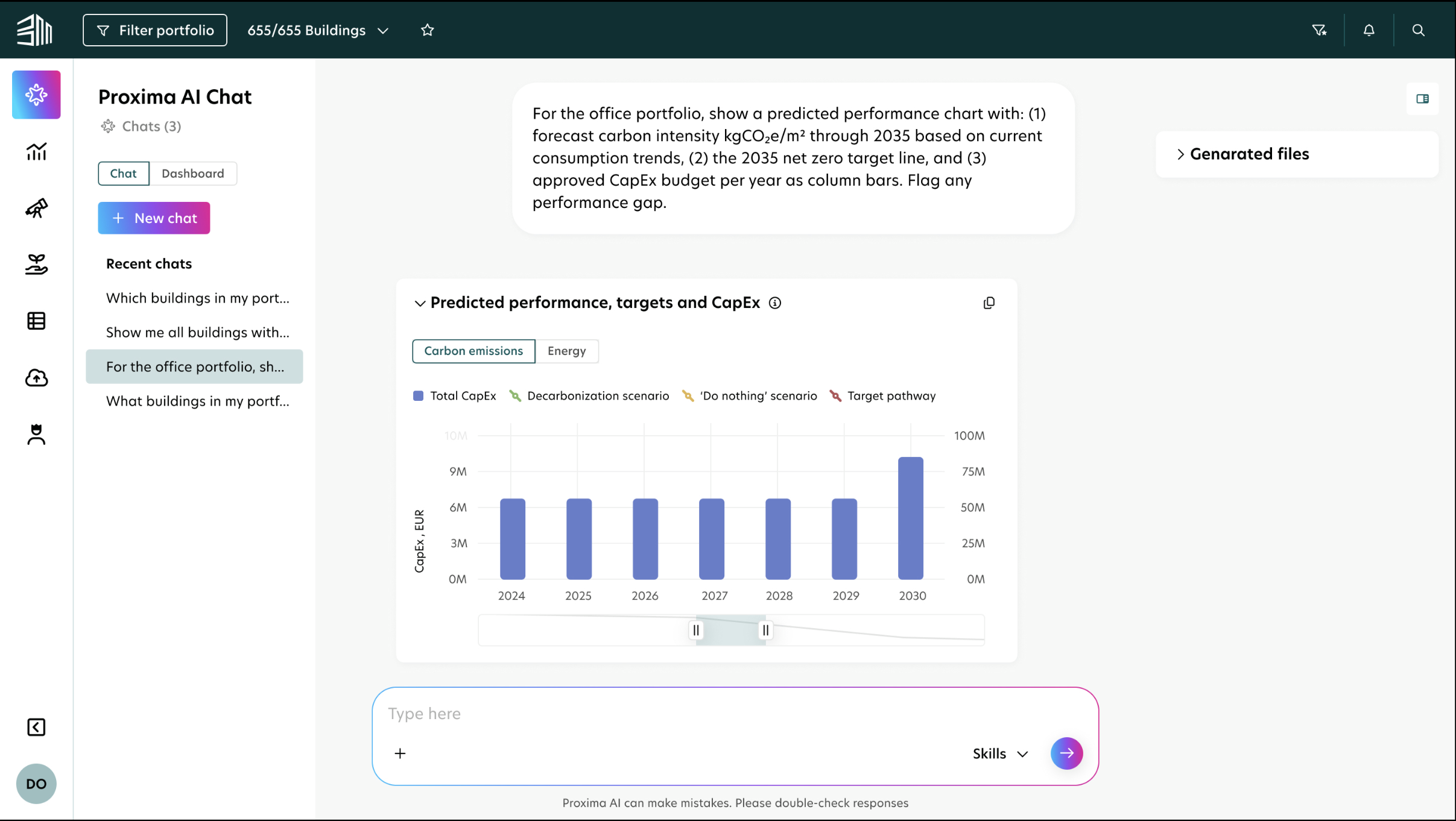
Task: Click the company logo in header
Action: pos(34,30)
